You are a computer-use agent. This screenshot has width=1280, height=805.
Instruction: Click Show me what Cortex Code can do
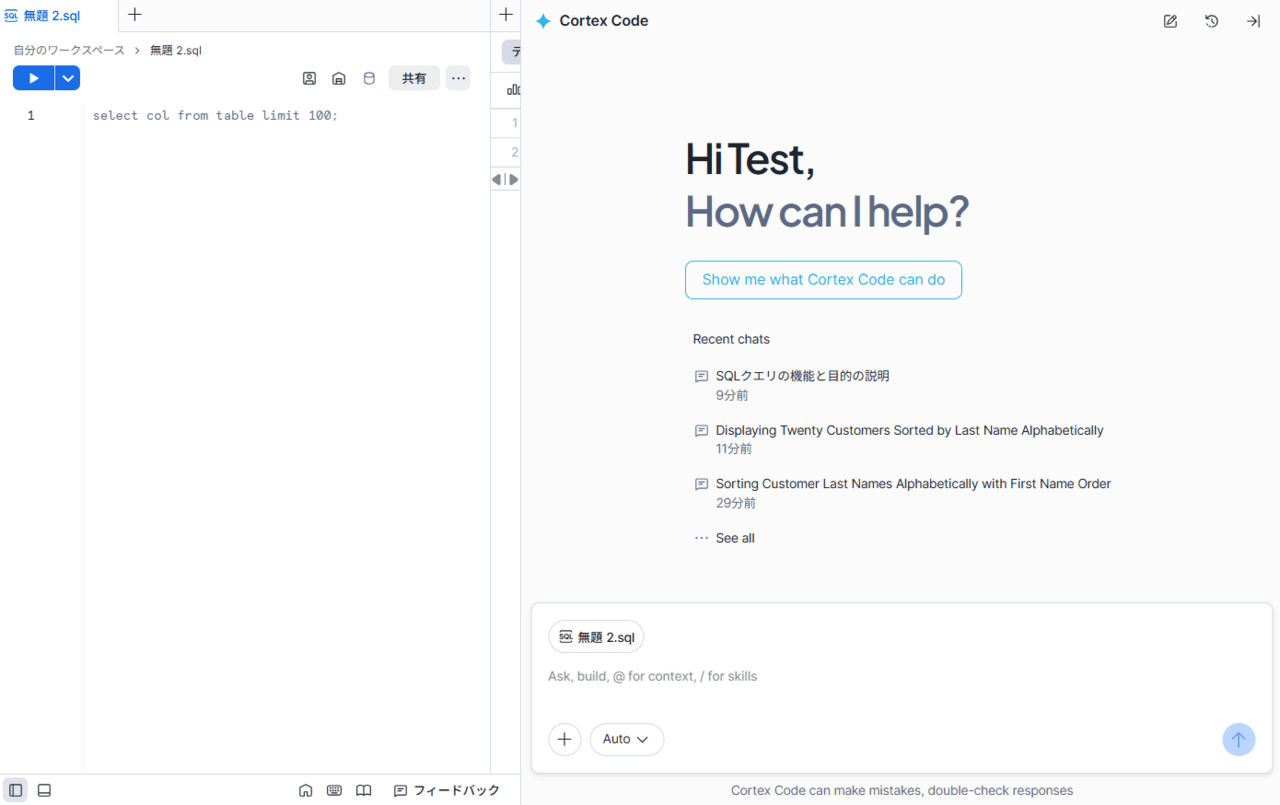(x=823, y=280)
